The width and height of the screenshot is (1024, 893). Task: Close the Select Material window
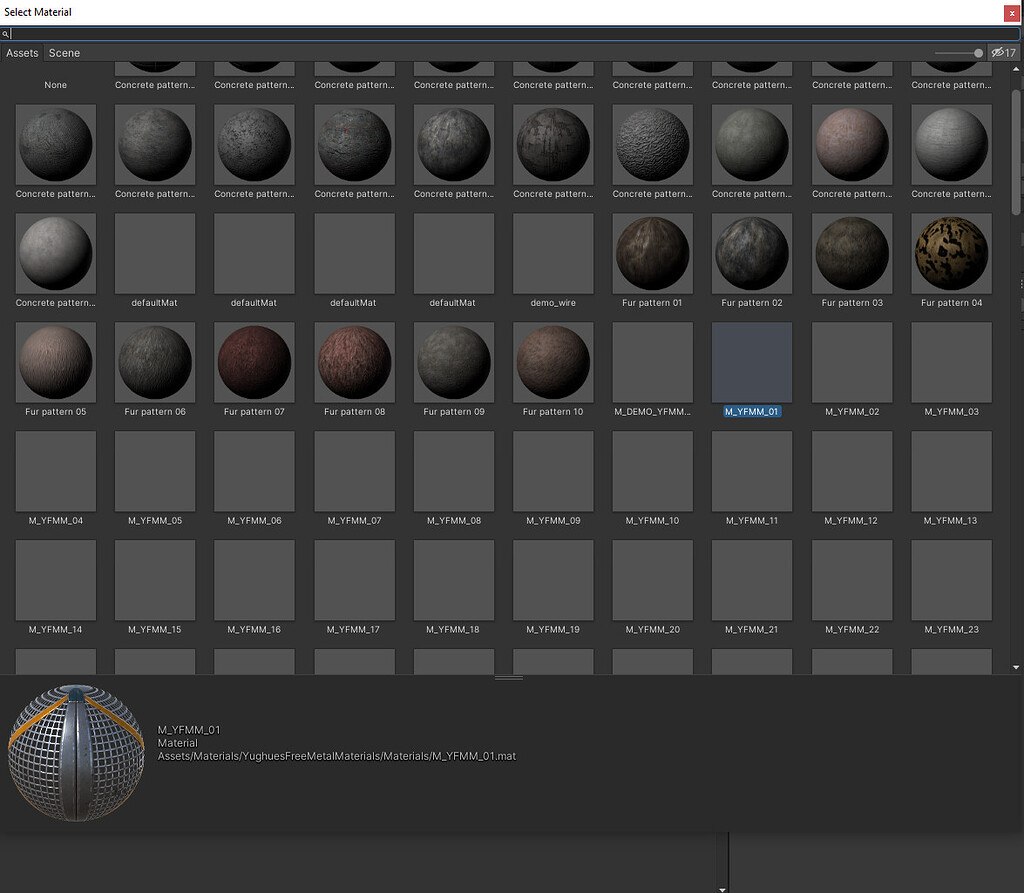tap(1011, 12)
